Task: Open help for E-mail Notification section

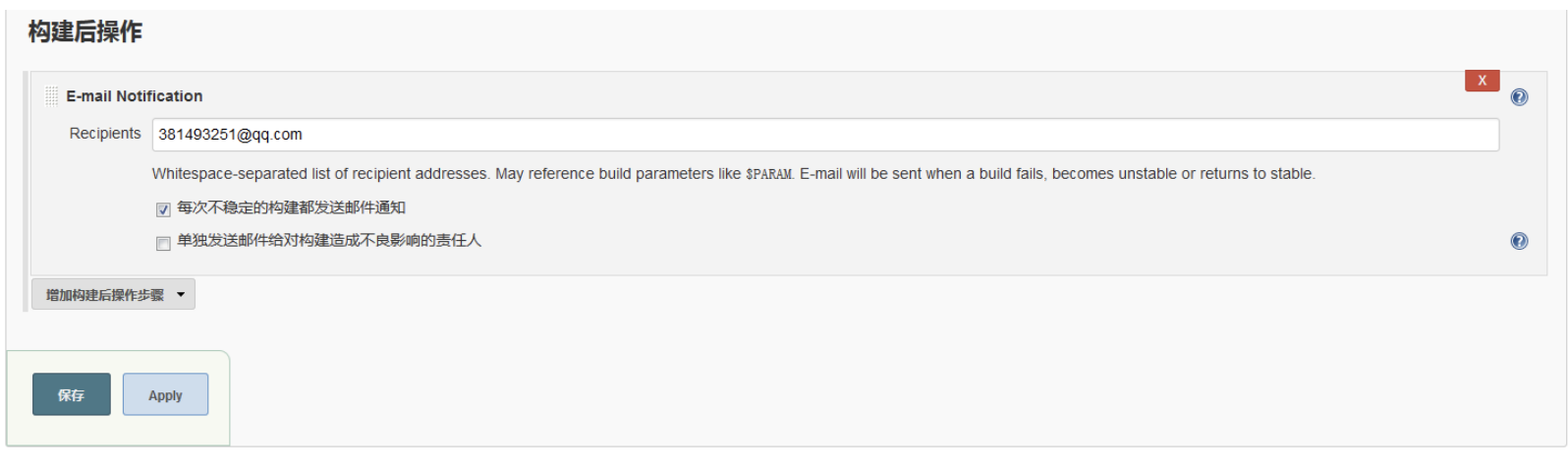Action: click(1519, 96)
